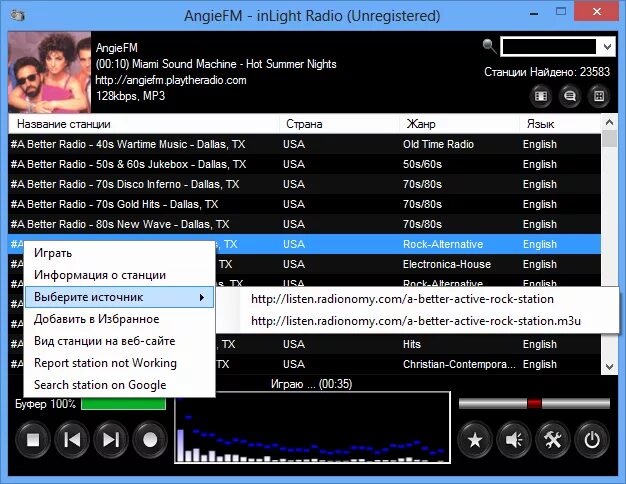Screen dimensions: 626x484
Task: Go to the previous station
Action: click(72, 440)
